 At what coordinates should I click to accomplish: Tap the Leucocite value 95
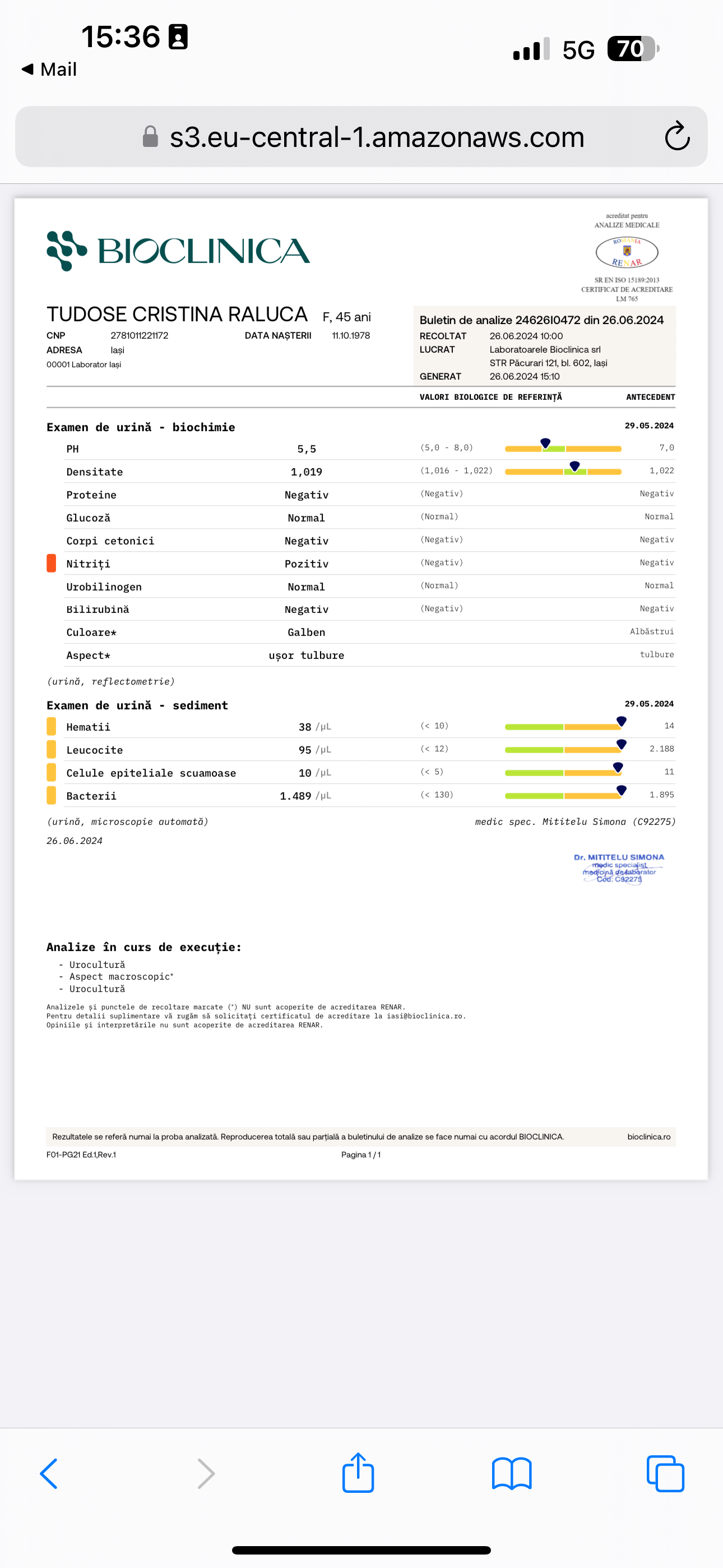[x=305, y=750]
